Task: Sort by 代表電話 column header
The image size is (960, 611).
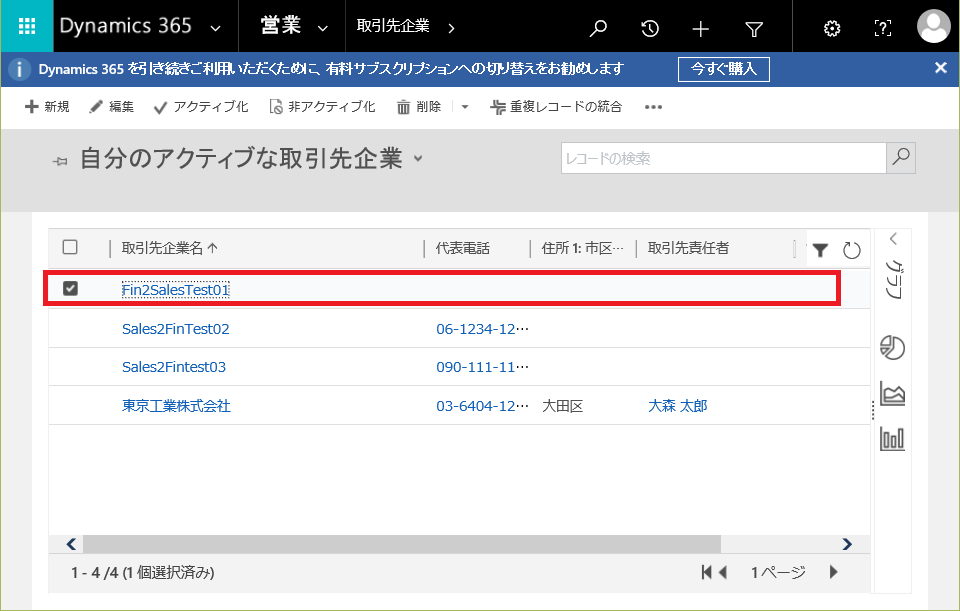Action: (462, 248)
